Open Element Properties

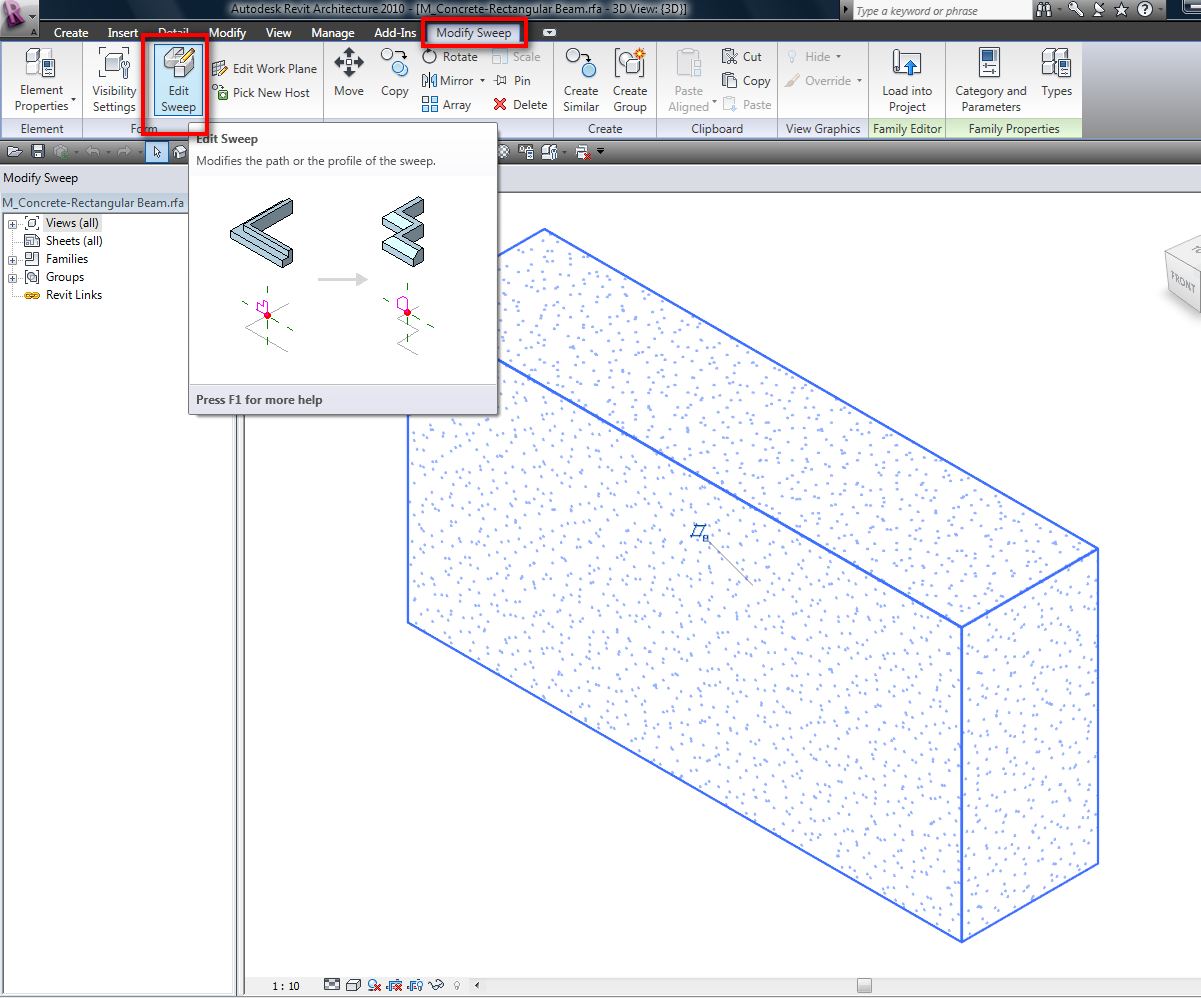tap(41, 79)
